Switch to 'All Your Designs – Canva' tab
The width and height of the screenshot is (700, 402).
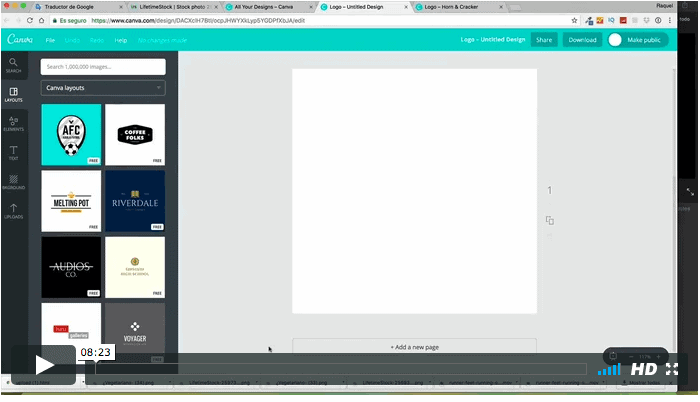pyautogui.click(x=269, y=7)
